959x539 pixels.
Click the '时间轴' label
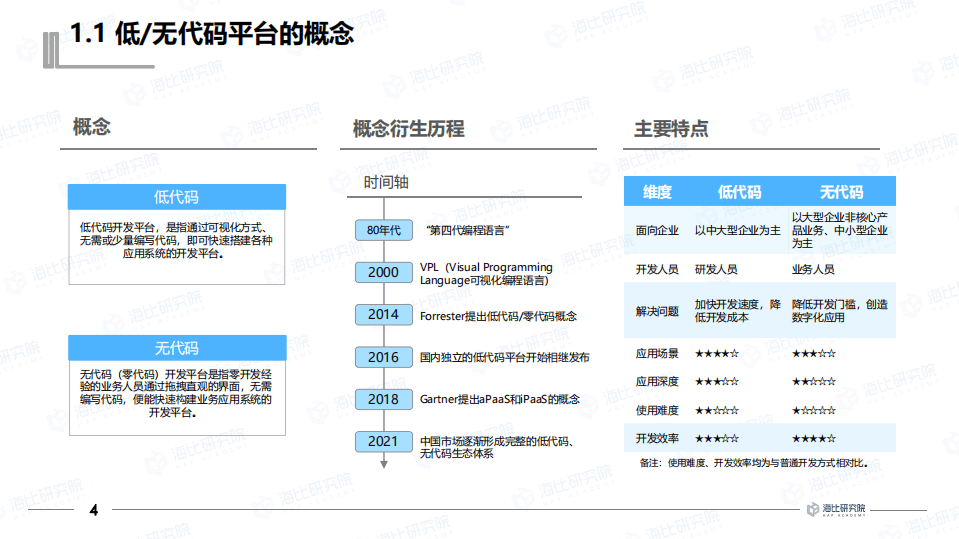click(x=386, y=182)
